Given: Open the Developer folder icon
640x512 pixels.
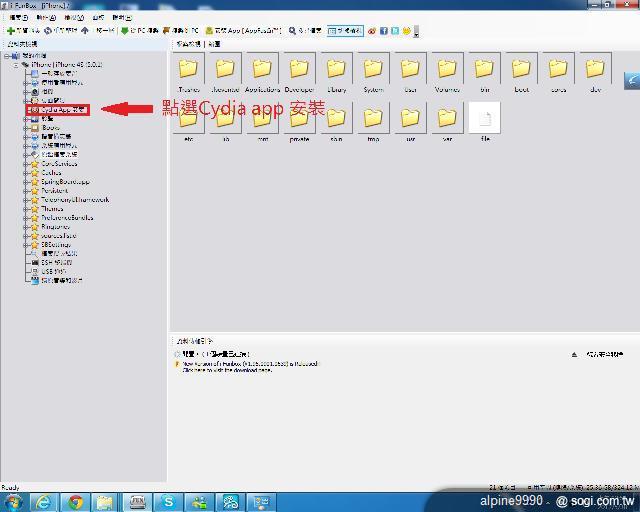Looking at the screenshot, I should pyautogui.click(x=299, y=68).
